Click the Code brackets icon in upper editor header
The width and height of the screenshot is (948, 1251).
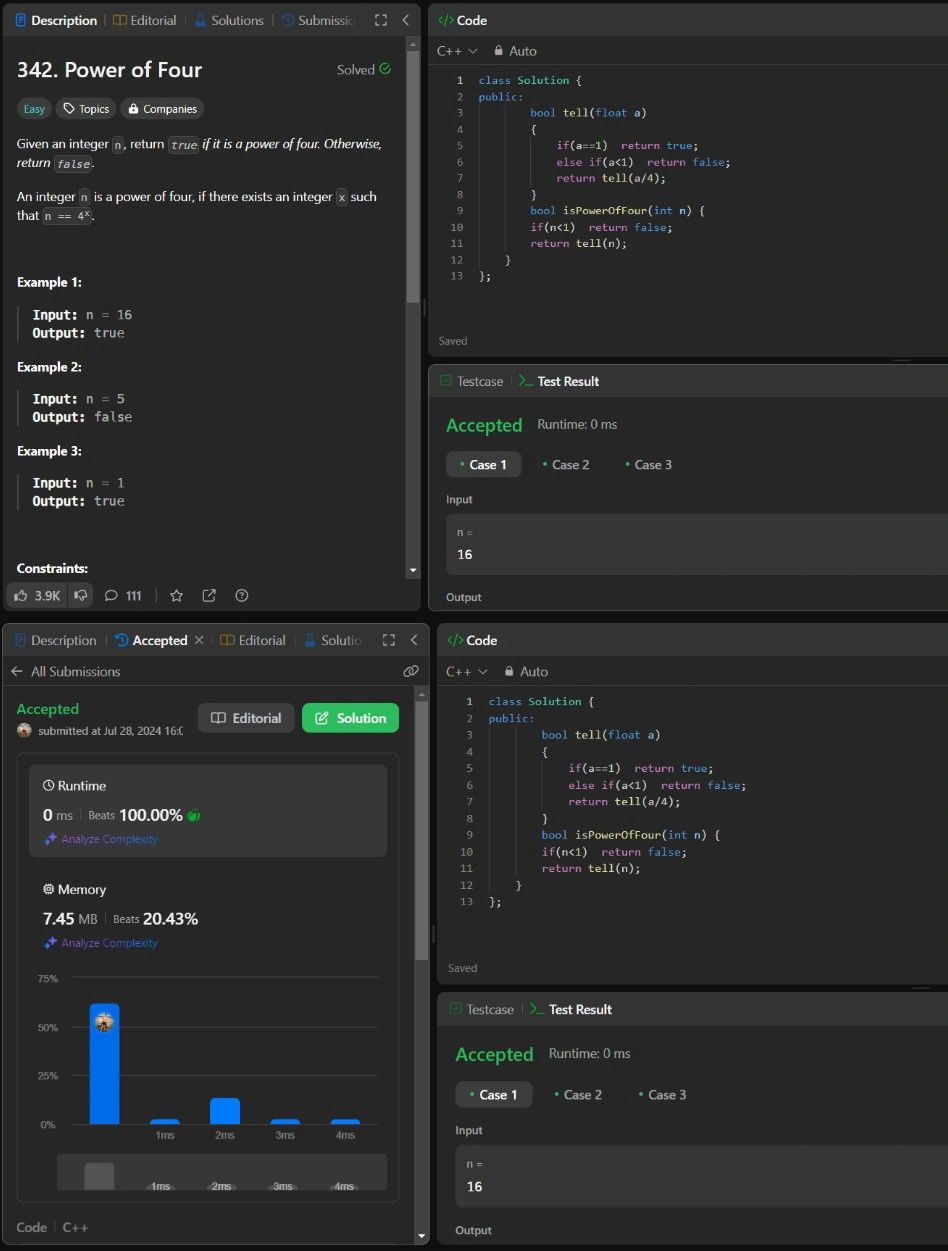[x=446, y=20]
